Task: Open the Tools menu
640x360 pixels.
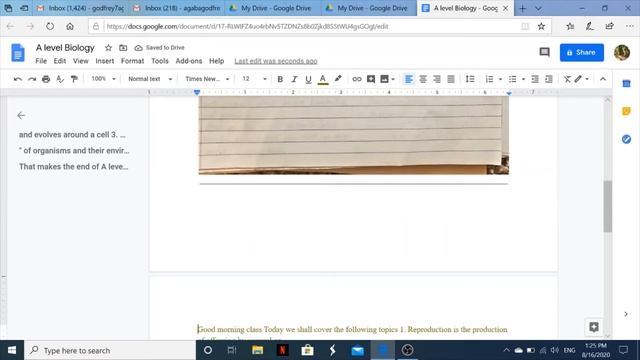Action: (x=160, y=61)
